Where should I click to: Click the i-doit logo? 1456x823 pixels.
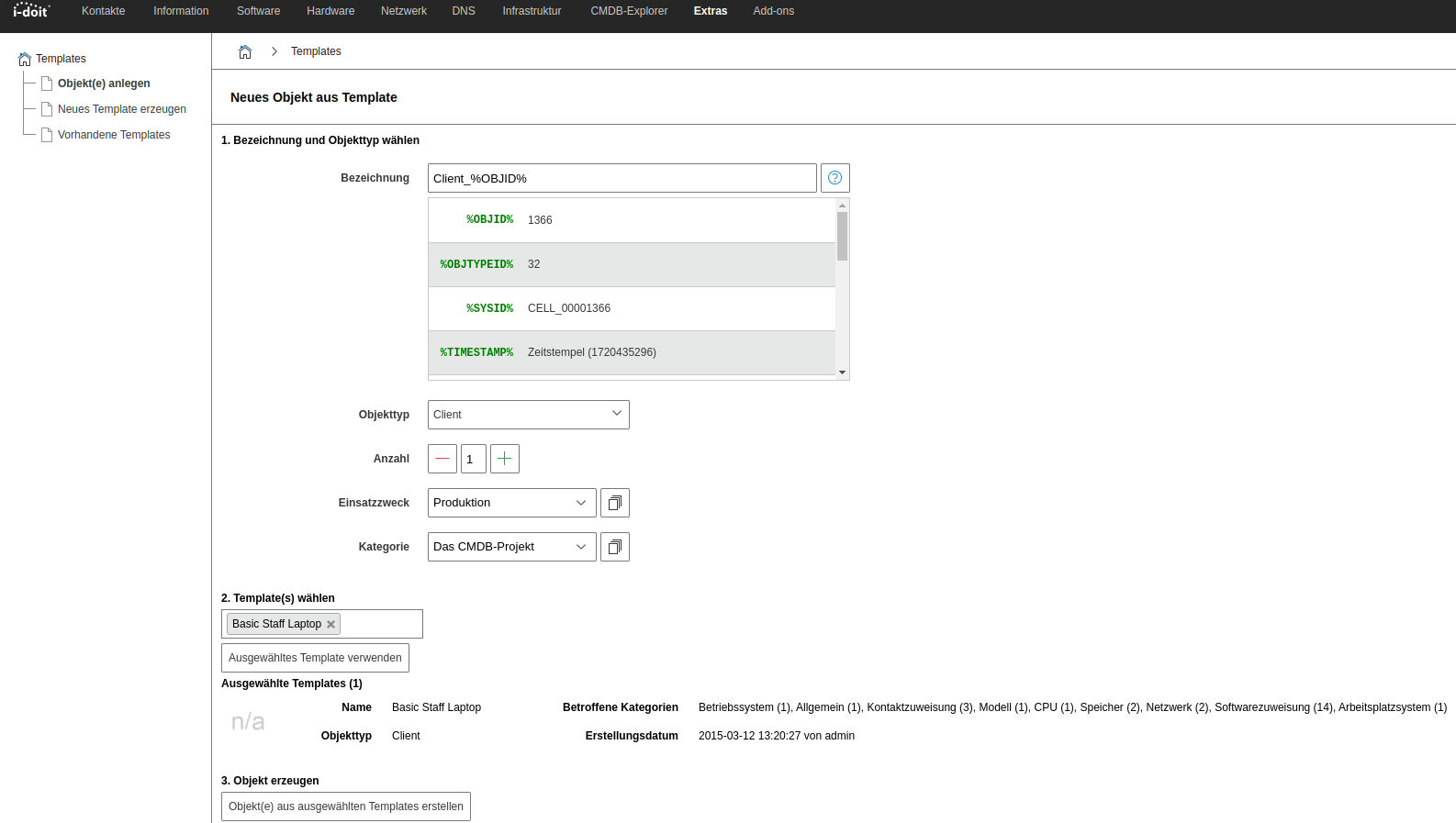31,11
